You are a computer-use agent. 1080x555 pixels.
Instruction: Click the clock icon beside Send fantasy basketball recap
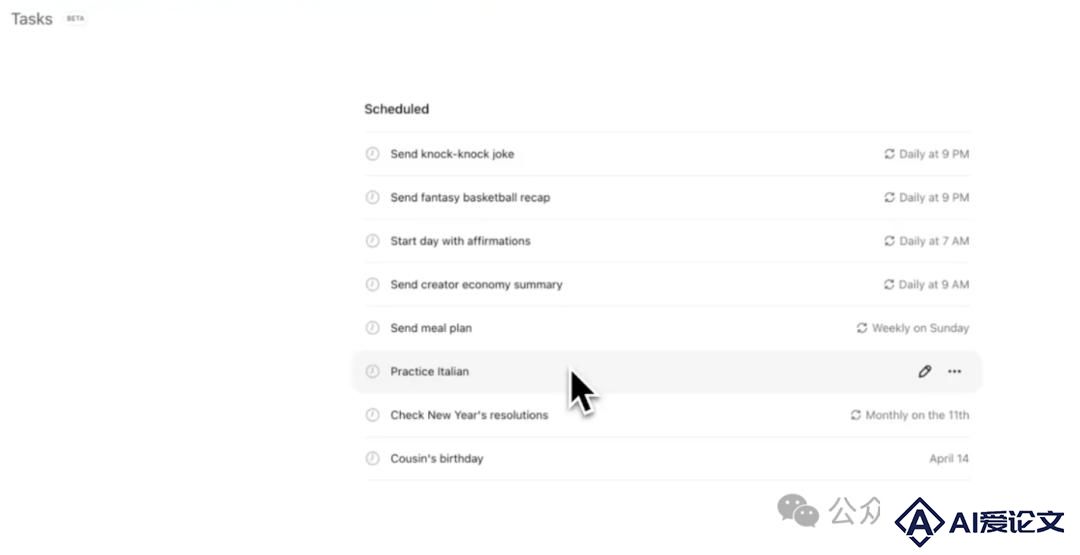372,198
